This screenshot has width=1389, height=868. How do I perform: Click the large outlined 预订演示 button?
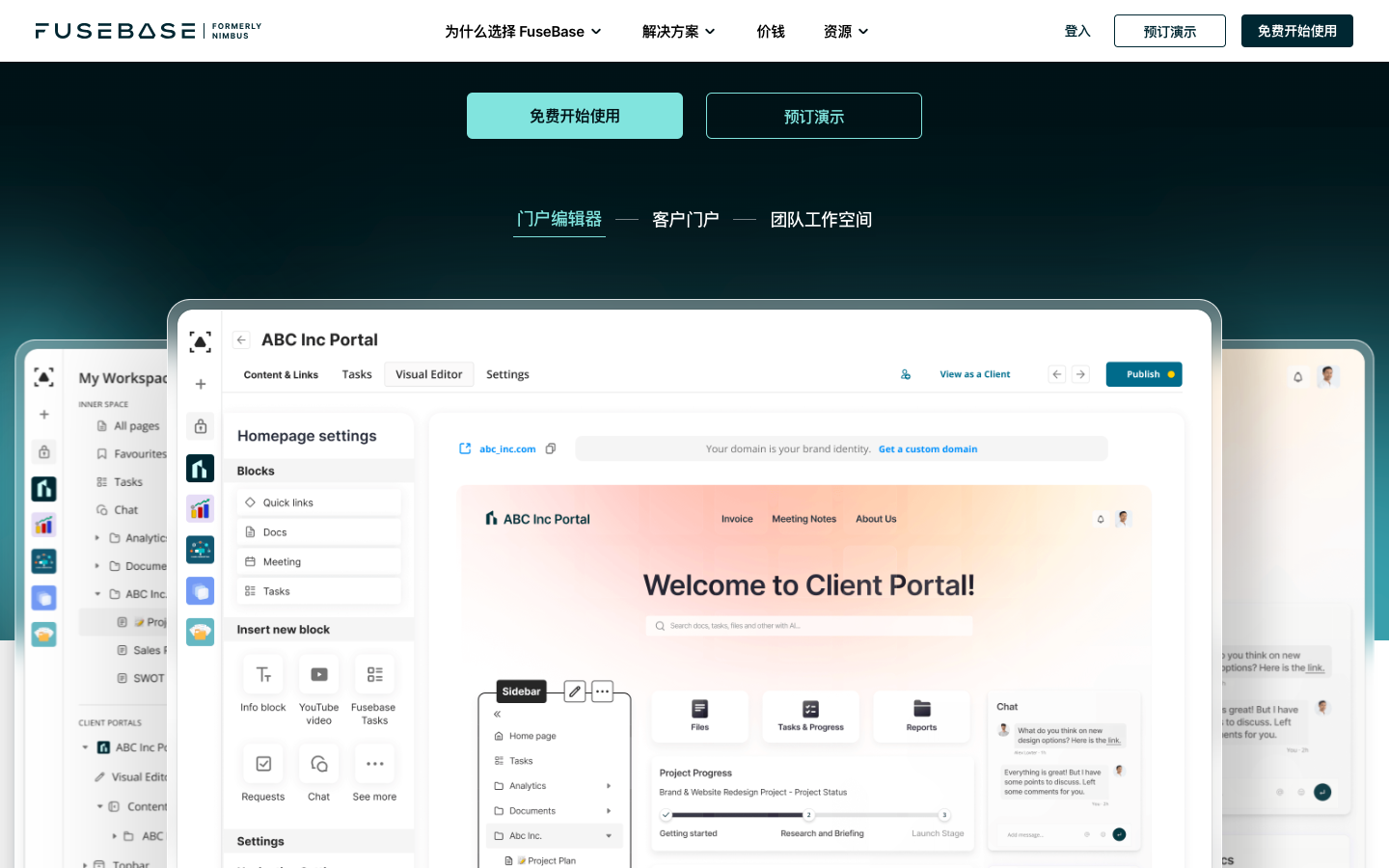[x=814, y=116]
